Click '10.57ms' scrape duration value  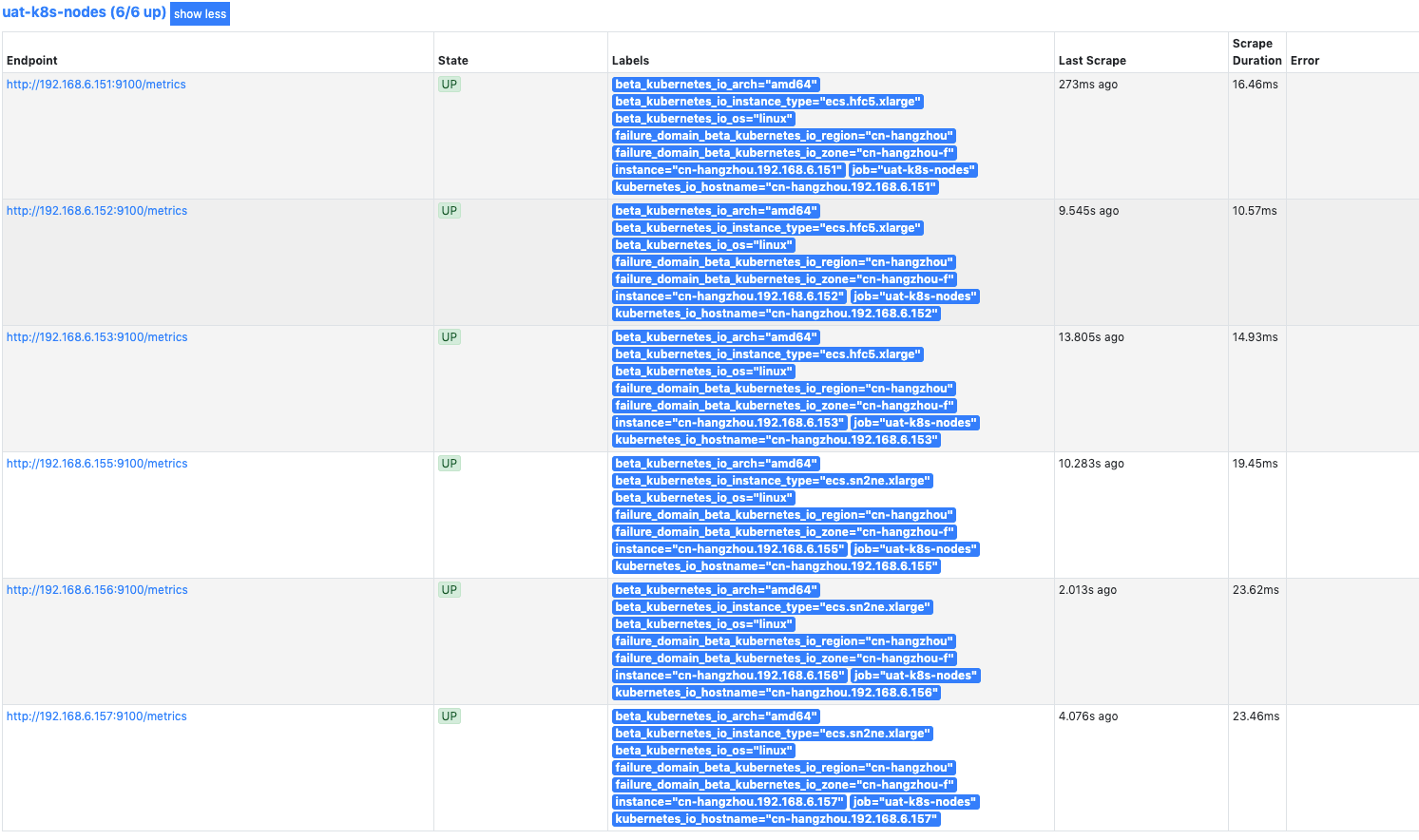[x=1256, y=211]
